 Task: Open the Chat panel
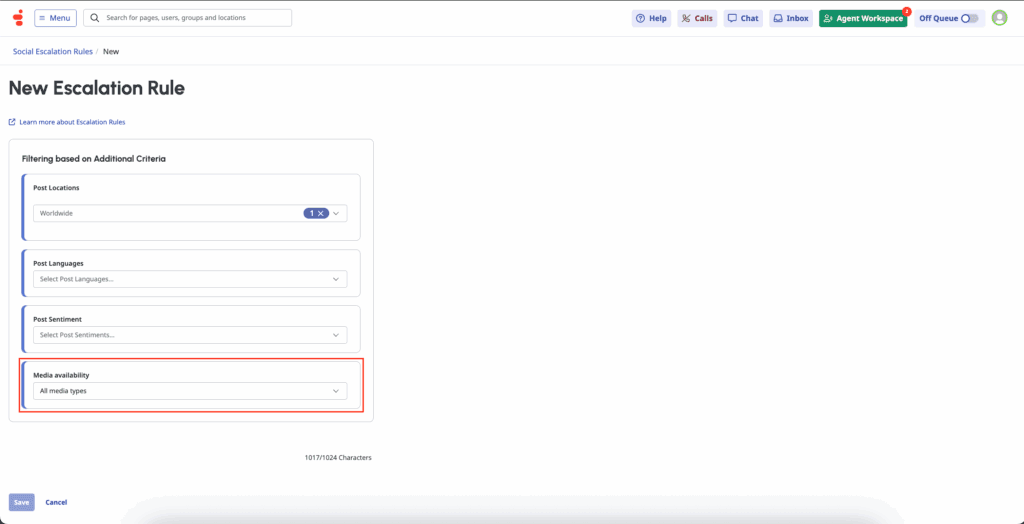click(742, 18)
